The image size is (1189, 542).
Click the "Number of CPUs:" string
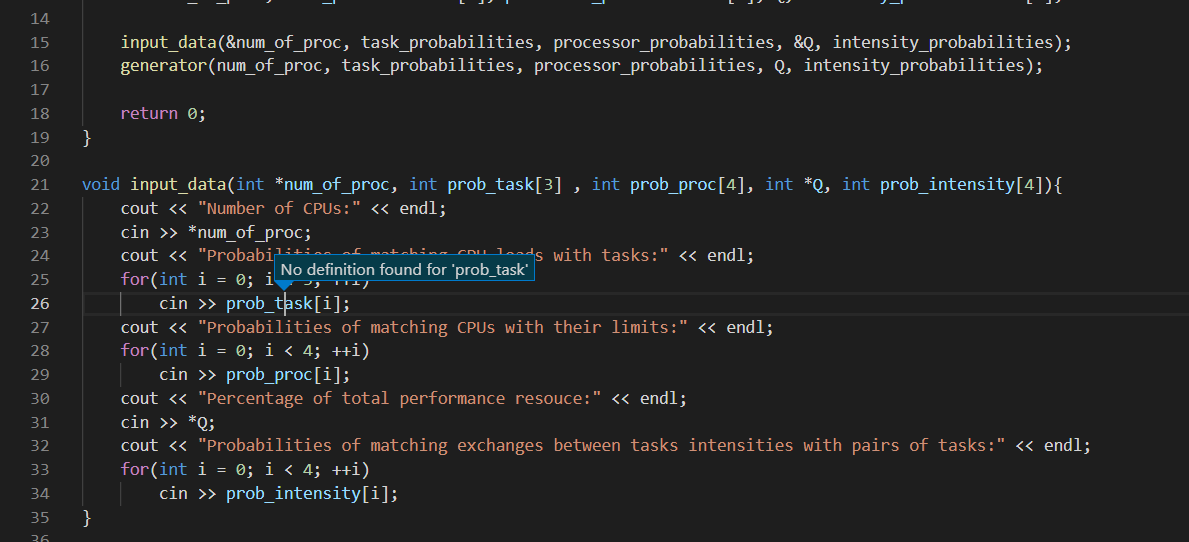[279, 208]
